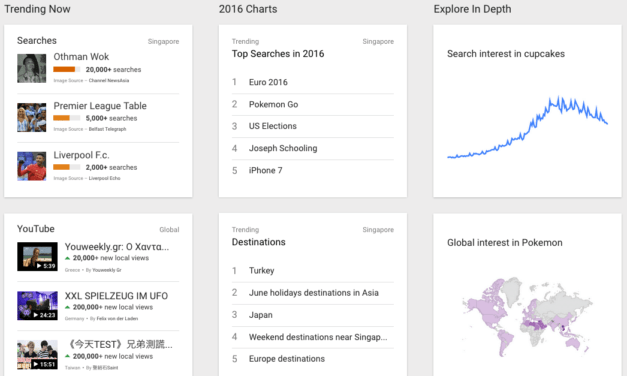Screen dimensions: 627x376
Task: Open Top Searches in 2016 chart
Action: click(278, 54)
